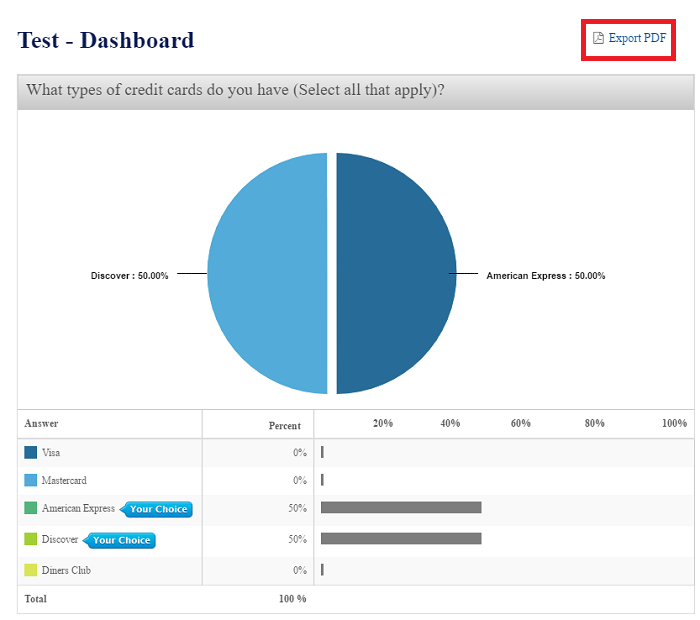700x620 pixels.
Task: Click the 60% axis label
Action: tap(521, 423)
